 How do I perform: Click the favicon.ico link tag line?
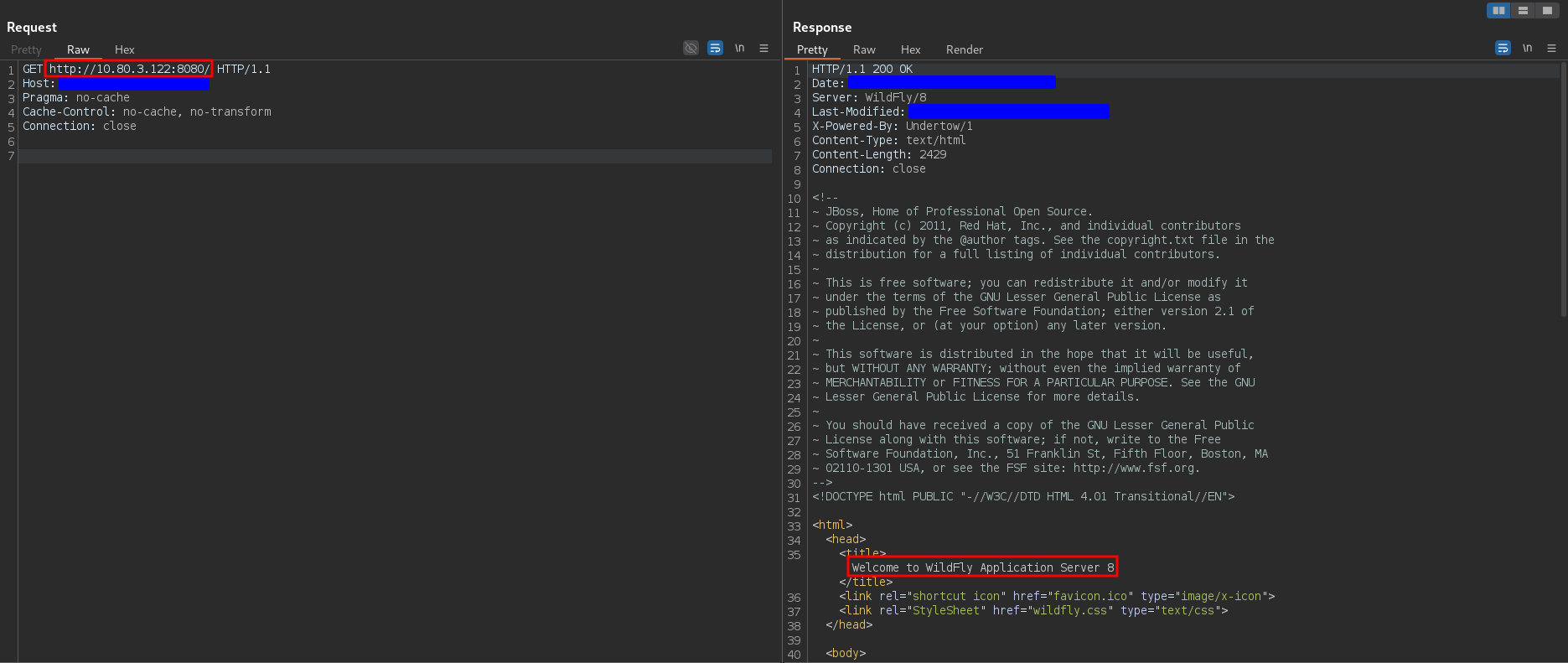coord(1057,596)
